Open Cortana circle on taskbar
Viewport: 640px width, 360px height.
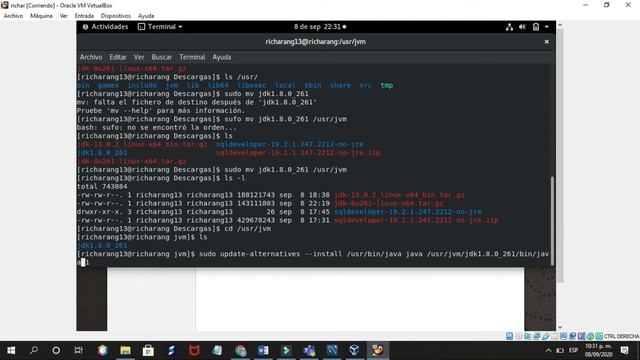point(56,350)
